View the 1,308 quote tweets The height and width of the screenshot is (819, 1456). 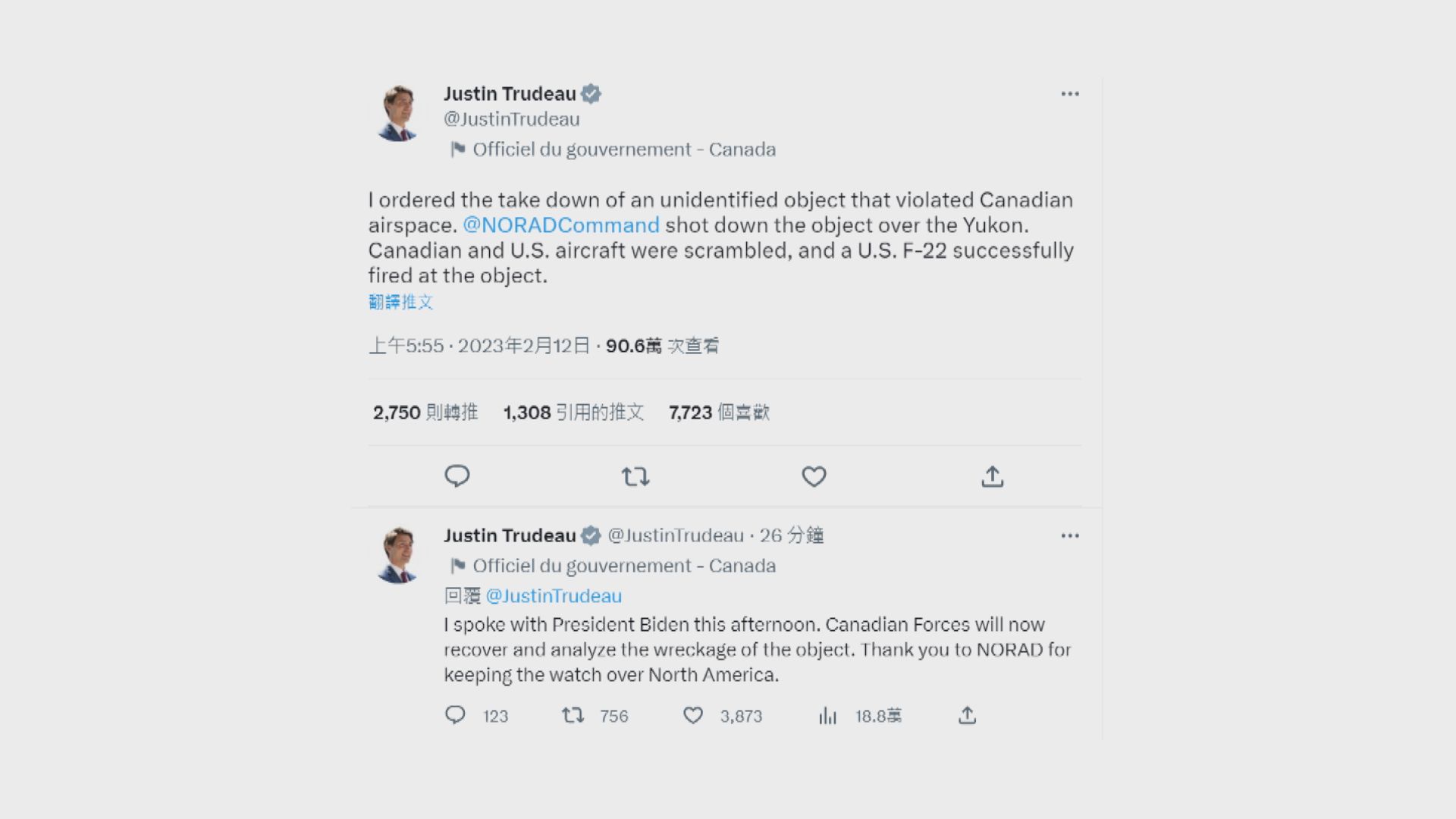[573, 413]
